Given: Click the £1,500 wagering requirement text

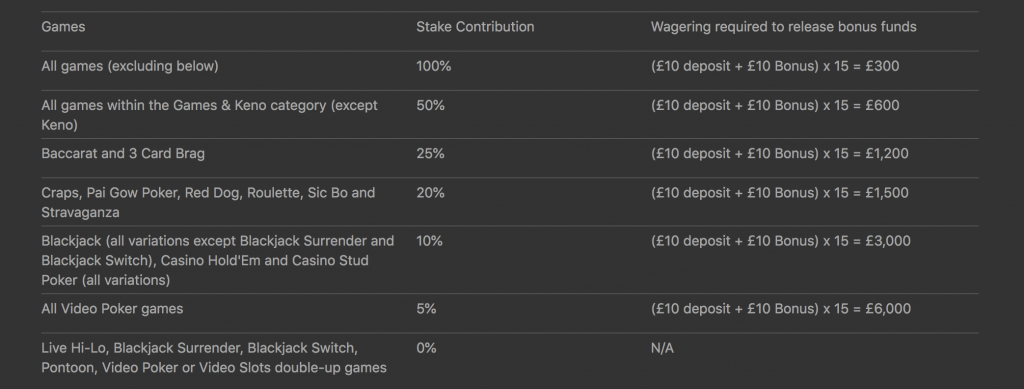Looking at the screenshot, I should coord(779,193).
